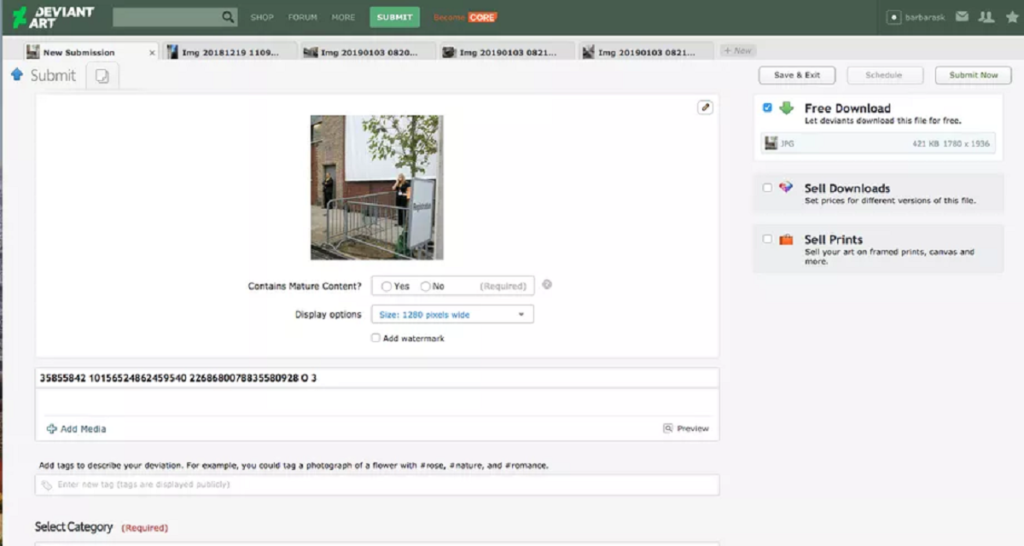Open the messages envelope icon
Image resolution: width=1024 pixels, height=546 pixels.
[x=962, y=17]
